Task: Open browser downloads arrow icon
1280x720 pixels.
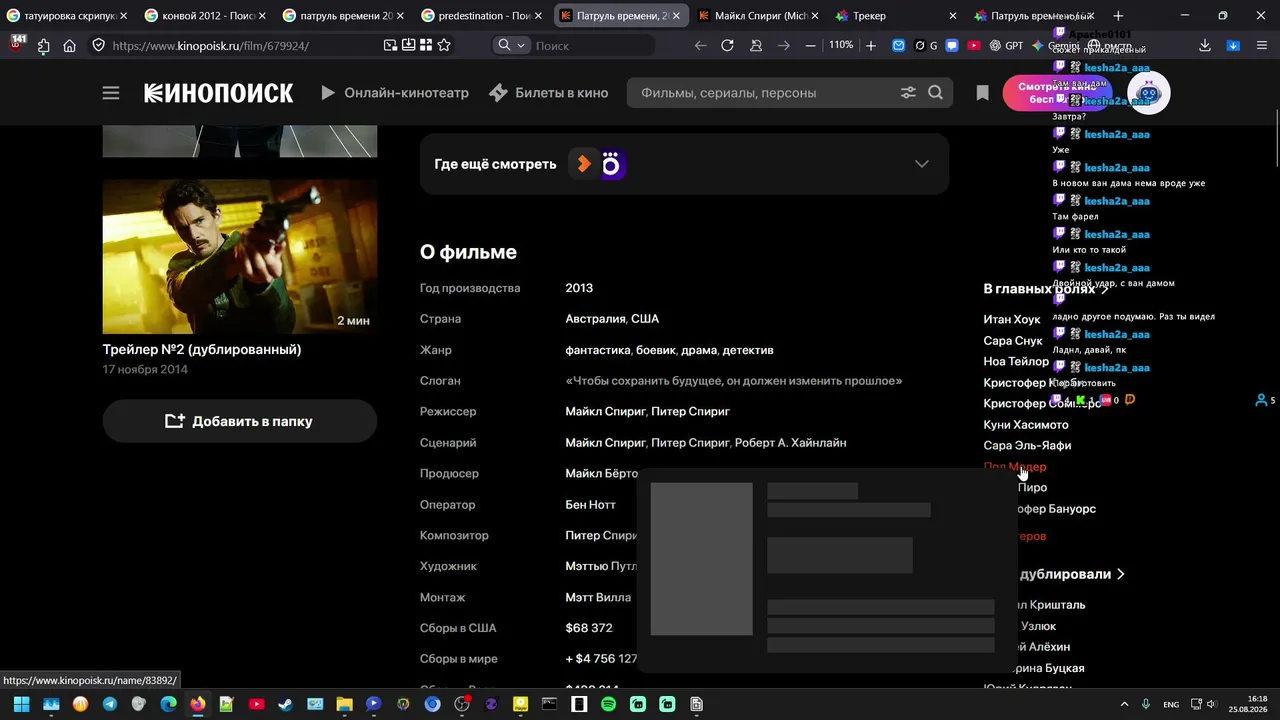Action: pyautogui.click(x=1205, y=46)
